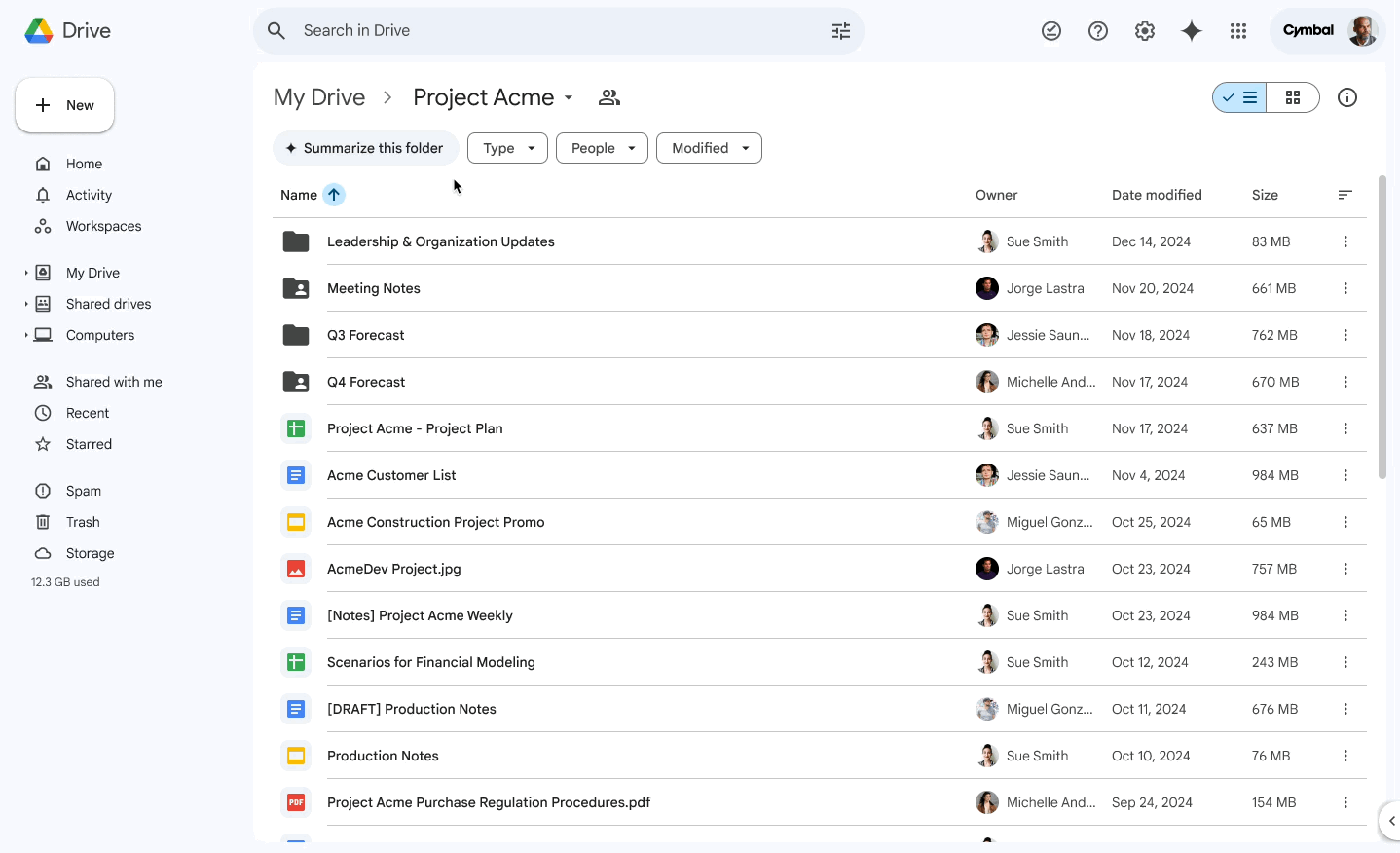This screenshot has width=1400, height=853.
Task: Click the New button
Action: [65, 105]
